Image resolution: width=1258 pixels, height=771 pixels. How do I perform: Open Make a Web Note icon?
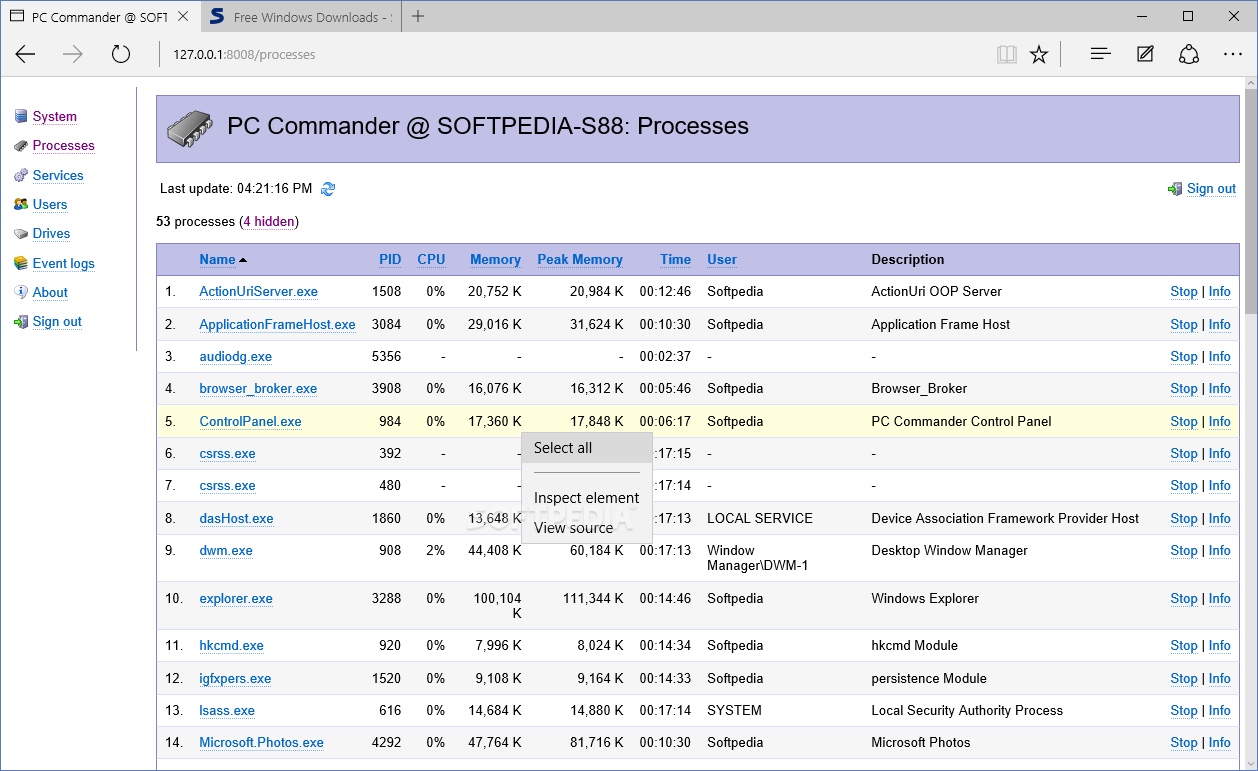[1145, 54]
